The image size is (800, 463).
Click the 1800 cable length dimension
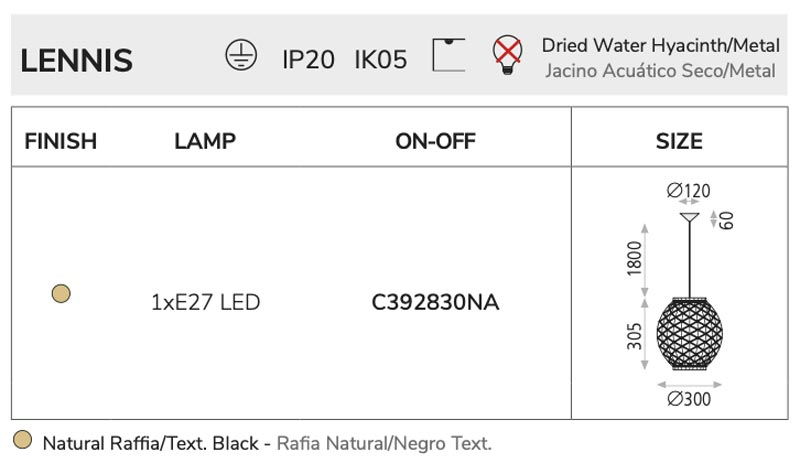pyautogui.click(x=634, y=259)
